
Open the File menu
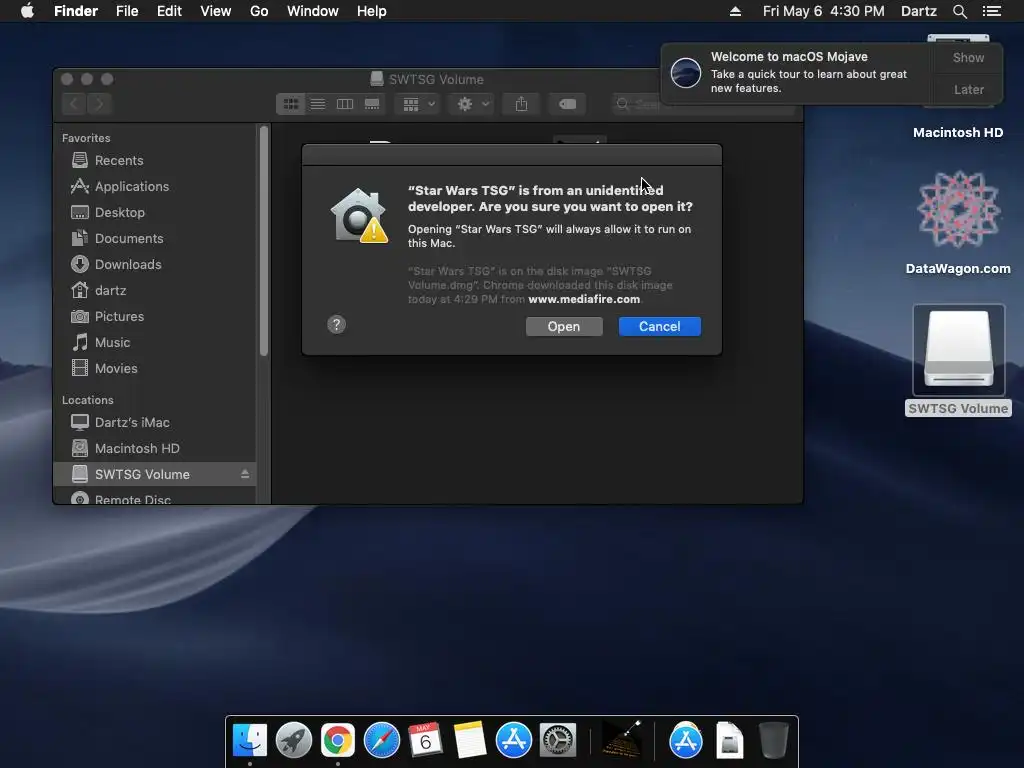127,11
